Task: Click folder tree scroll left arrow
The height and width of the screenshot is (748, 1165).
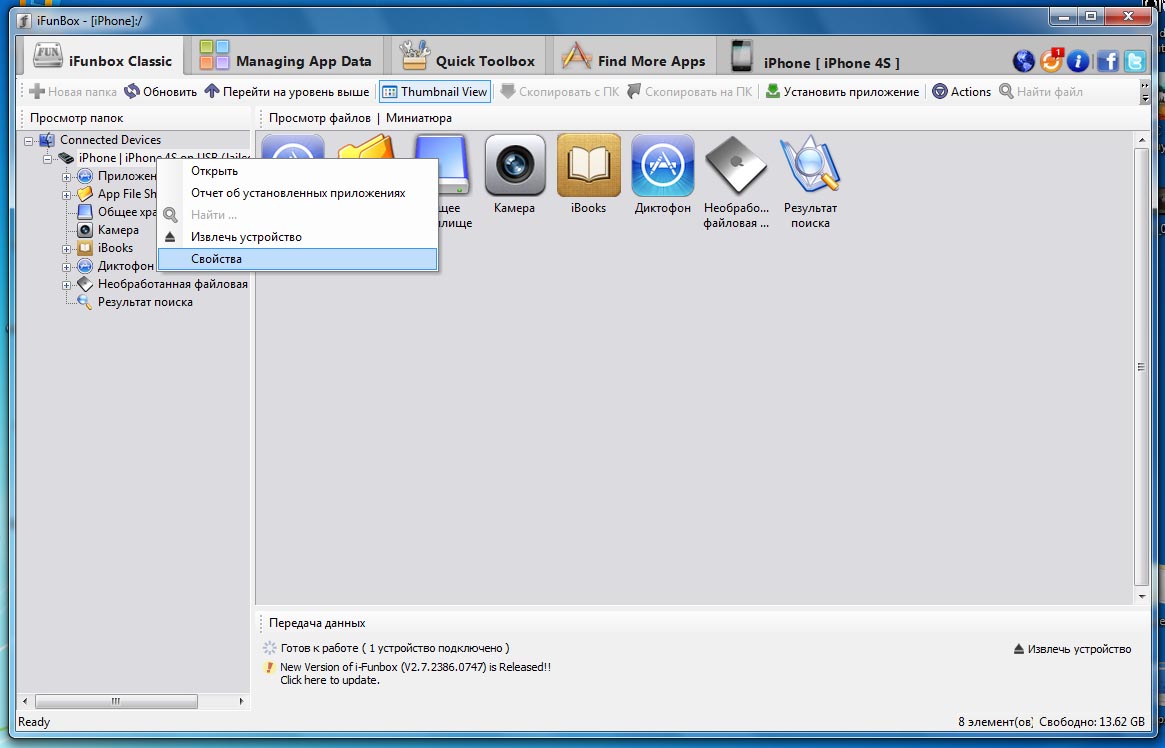Action: point(25,701)
